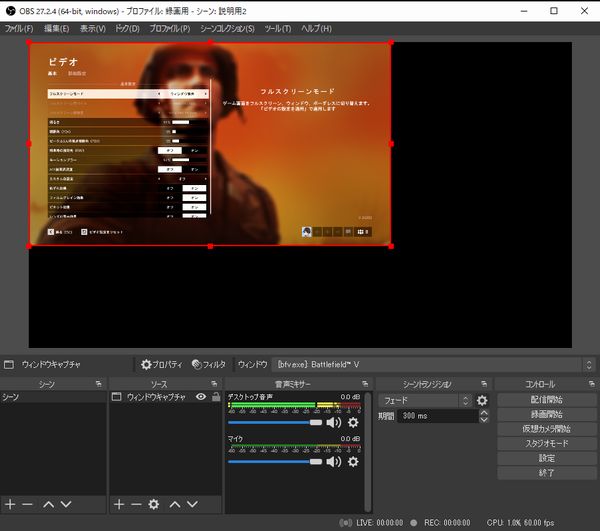Open the ドック(D) menu

pos(127,29)
